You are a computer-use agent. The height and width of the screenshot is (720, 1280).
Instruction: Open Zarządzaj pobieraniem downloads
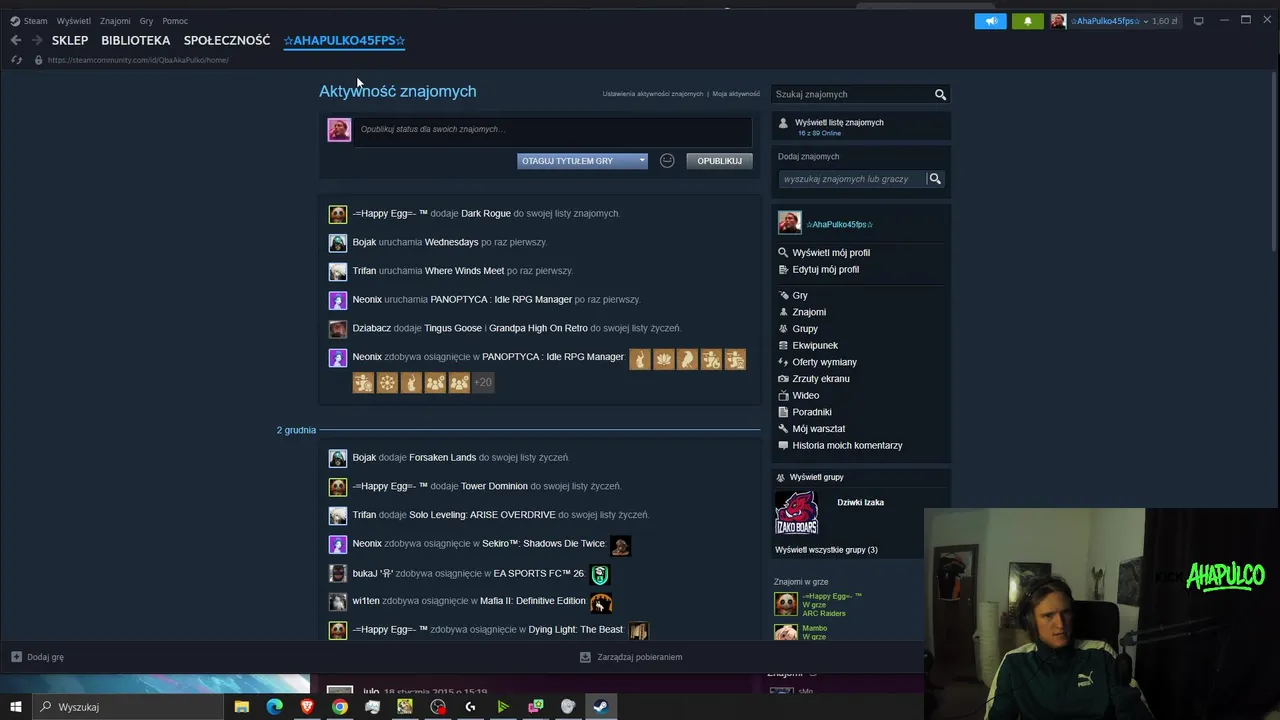click(631, 657)
